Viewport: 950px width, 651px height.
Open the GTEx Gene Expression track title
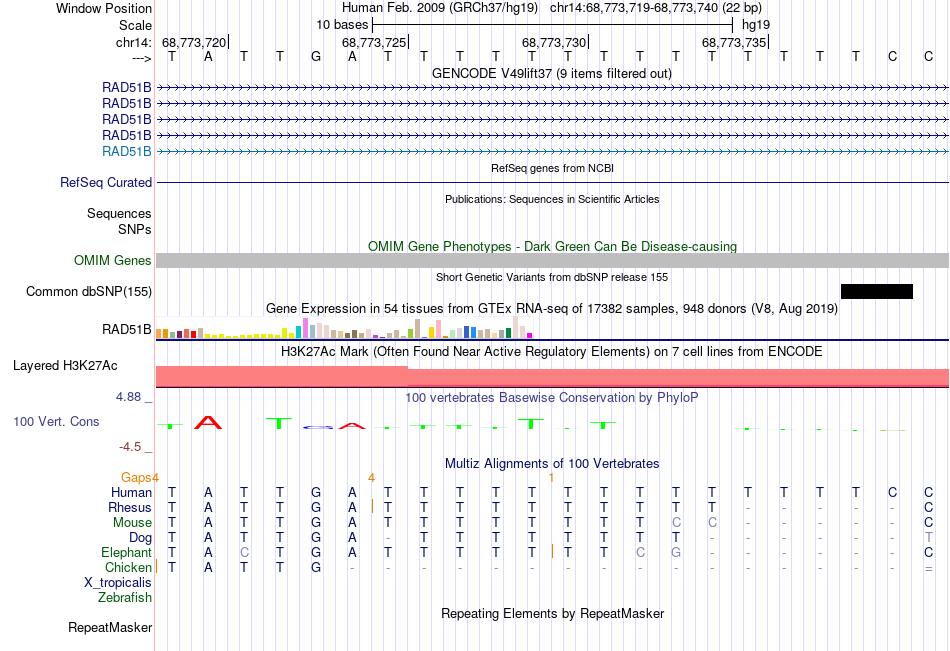(552, 309)
